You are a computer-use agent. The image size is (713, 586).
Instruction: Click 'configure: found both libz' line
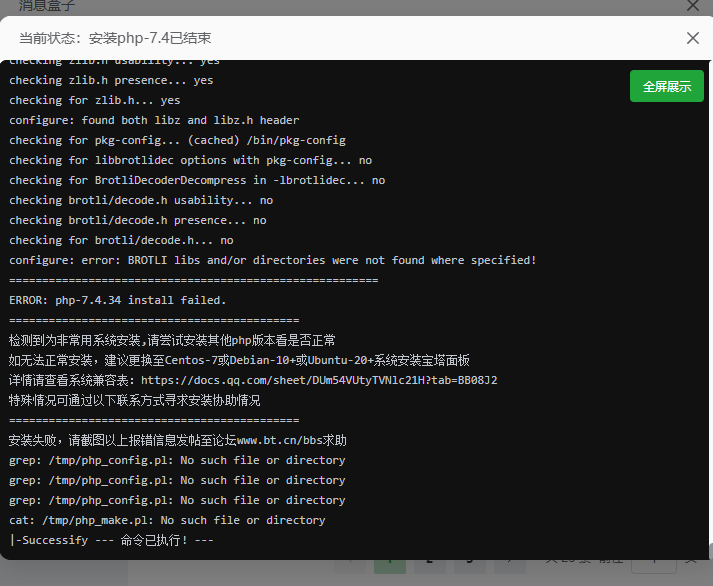[154, 120]
